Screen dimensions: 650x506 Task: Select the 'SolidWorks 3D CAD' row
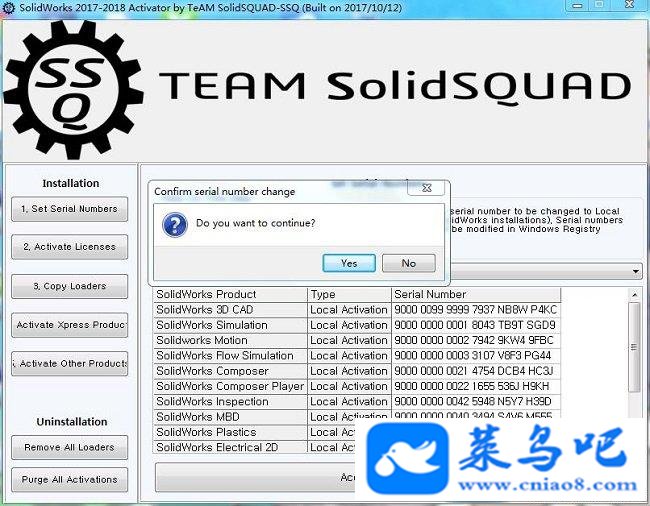coord(357,310)
